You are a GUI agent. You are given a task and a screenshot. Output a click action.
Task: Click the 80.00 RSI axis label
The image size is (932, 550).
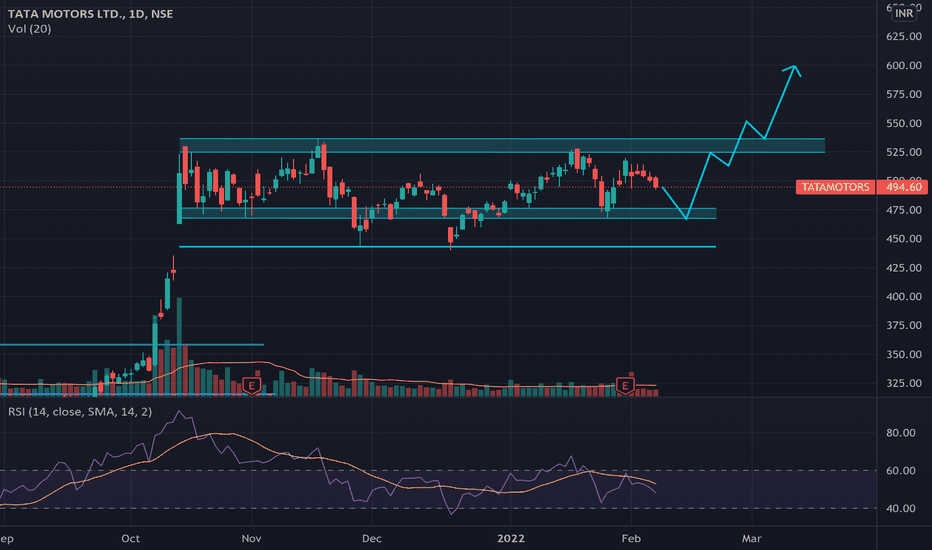(x=900, y=433)
